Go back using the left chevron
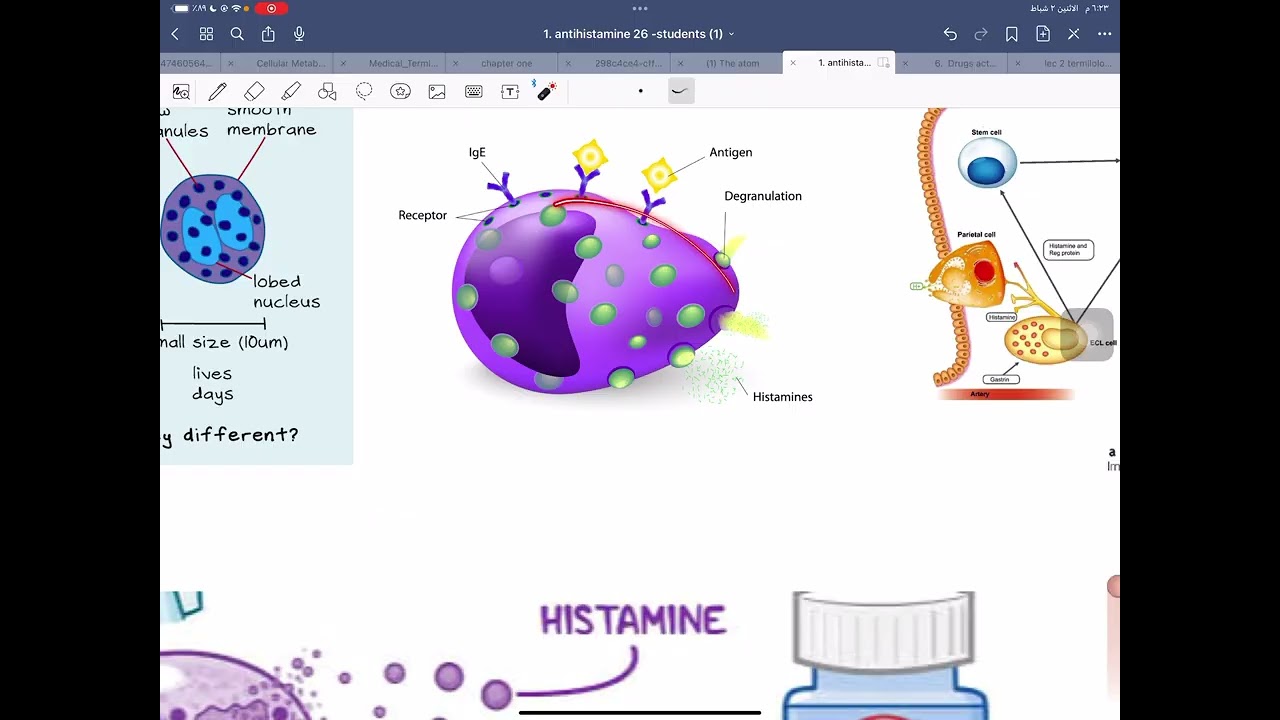This screenshot has width=1280, height=720. [175, 34]
